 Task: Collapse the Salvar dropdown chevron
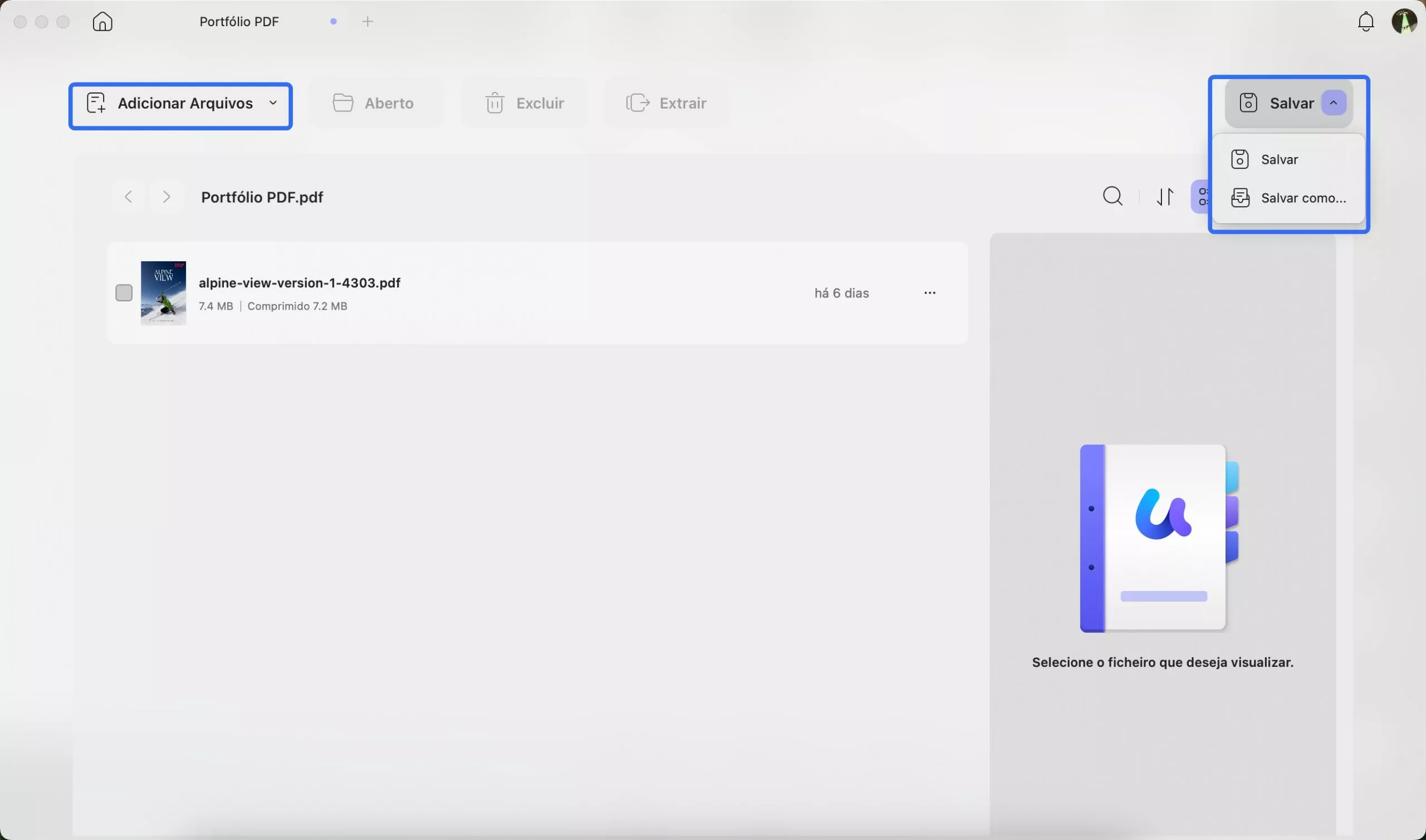pos(1333,103)
